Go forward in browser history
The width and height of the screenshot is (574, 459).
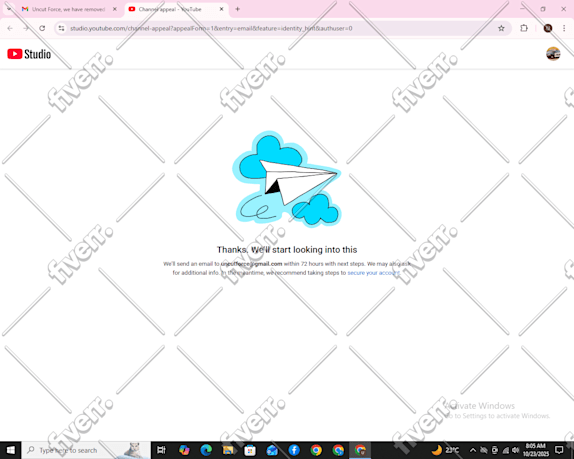[x=26, y=28]
